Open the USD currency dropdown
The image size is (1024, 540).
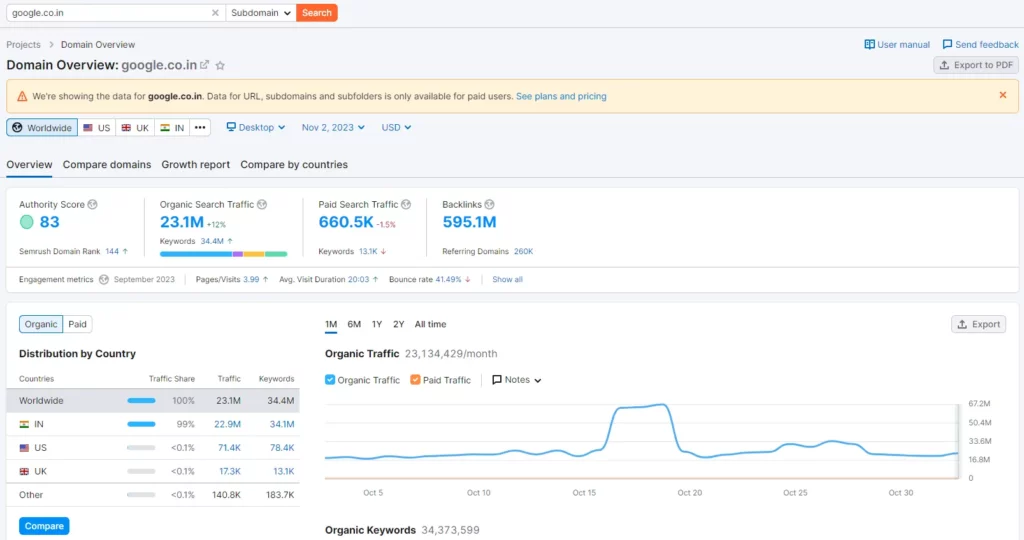396,127
